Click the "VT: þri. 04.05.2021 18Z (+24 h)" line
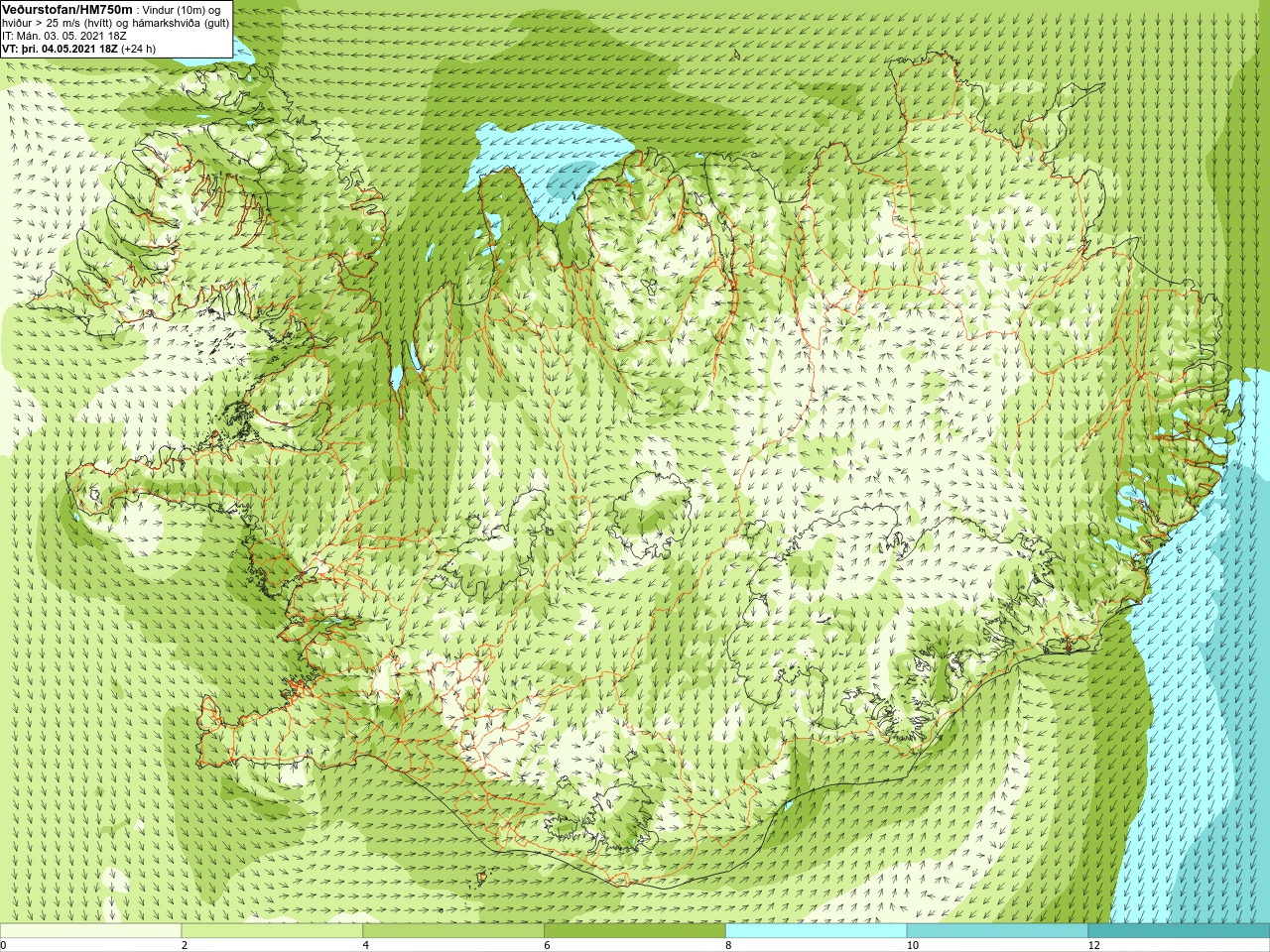The image size is (1270, 952). (79, 49)
